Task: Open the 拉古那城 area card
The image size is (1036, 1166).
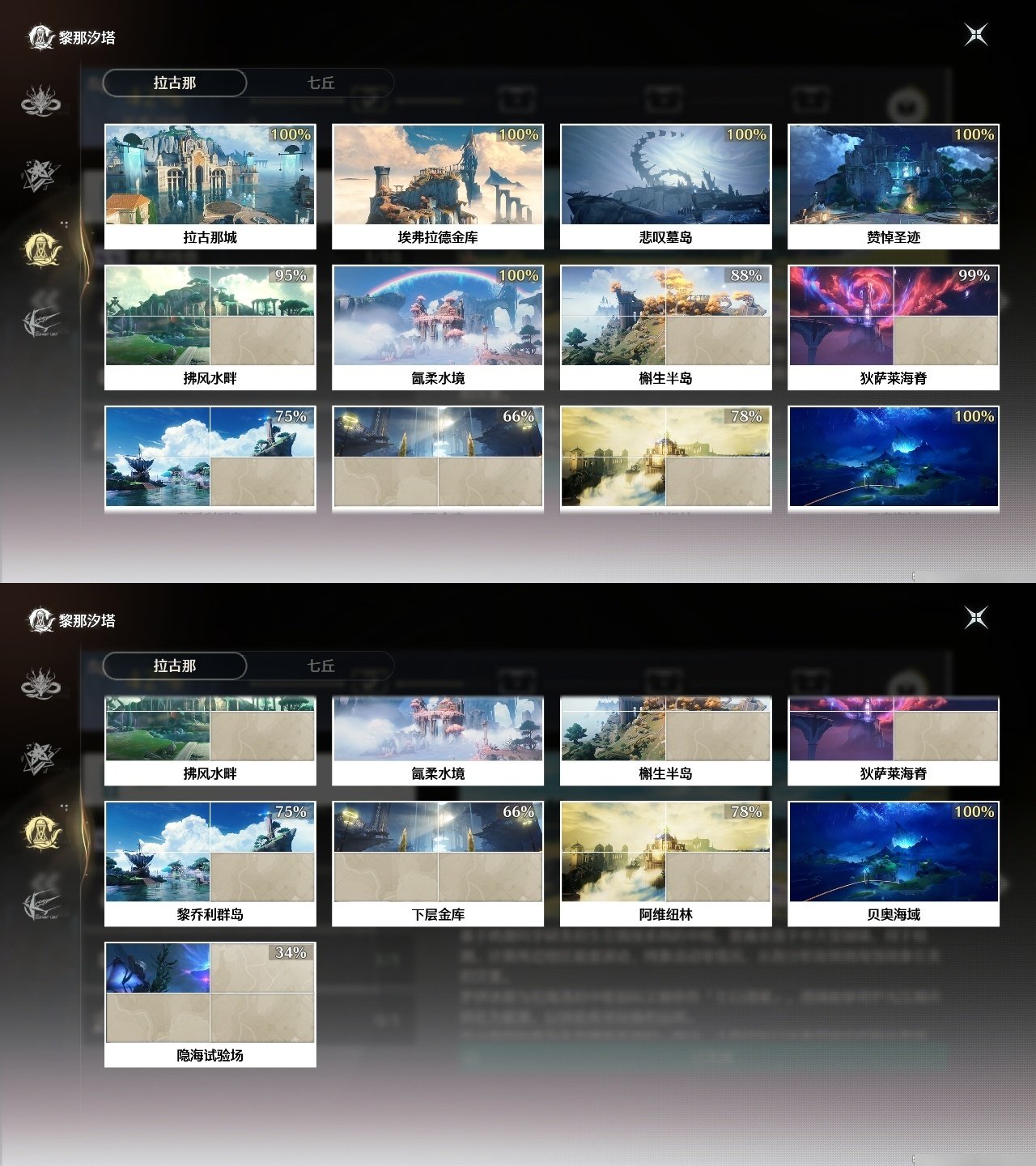Action: (210, 186)
